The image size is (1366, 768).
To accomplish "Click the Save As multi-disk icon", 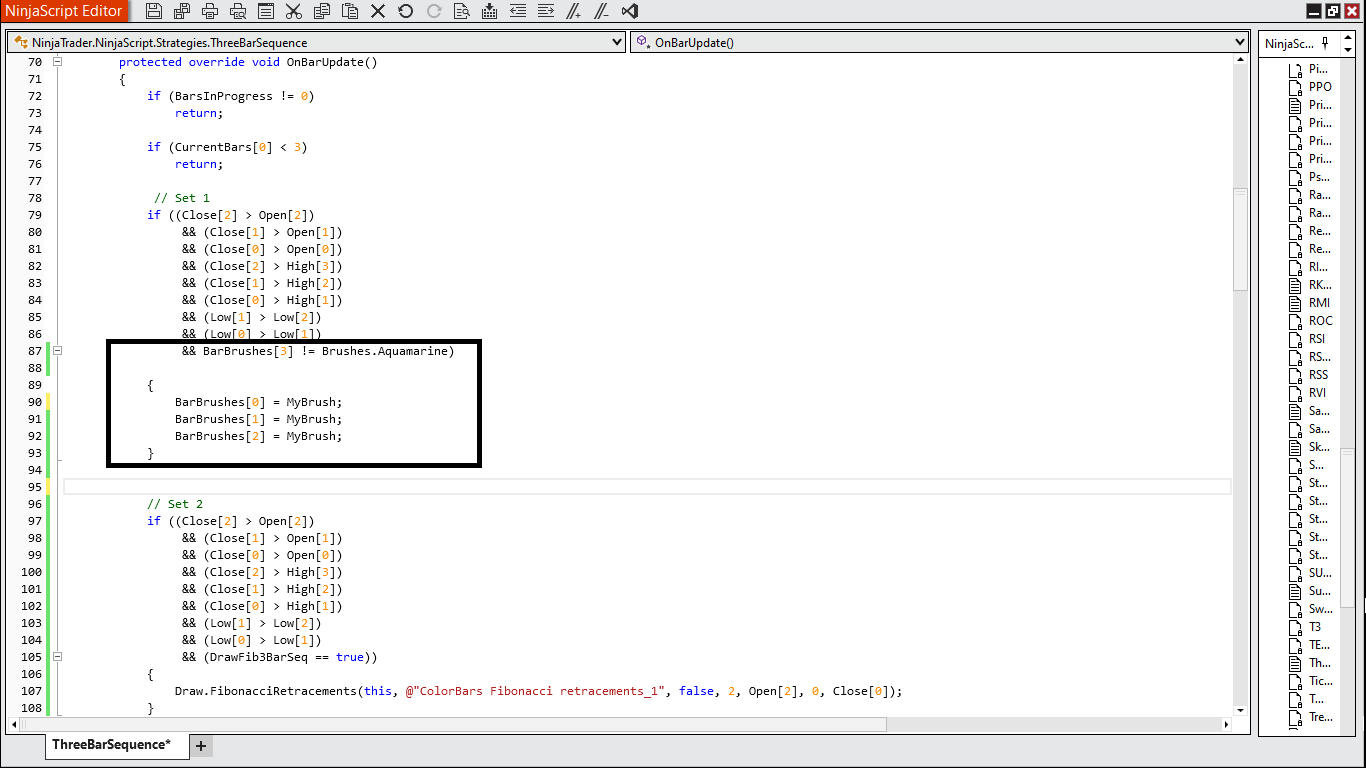I will click(x=181, y=11).
